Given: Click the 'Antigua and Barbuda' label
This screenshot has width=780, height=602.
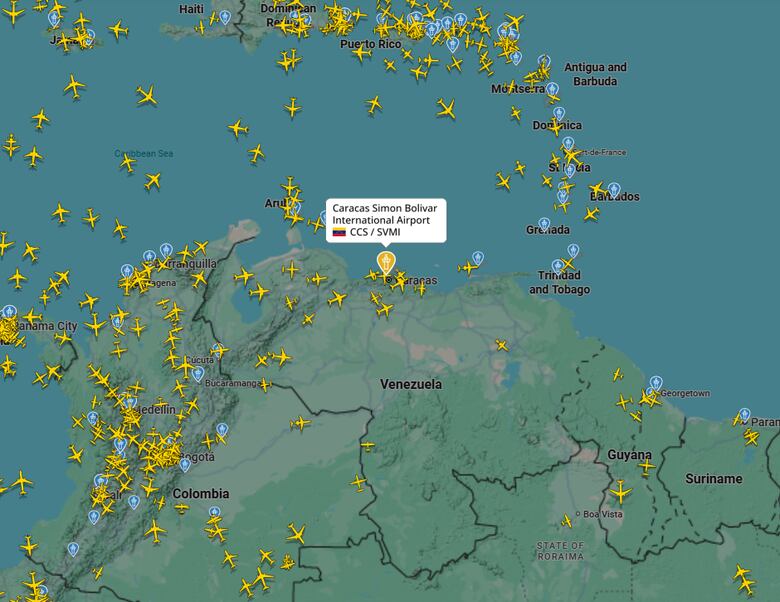Looking at the screenshot, I should [595, 74].
